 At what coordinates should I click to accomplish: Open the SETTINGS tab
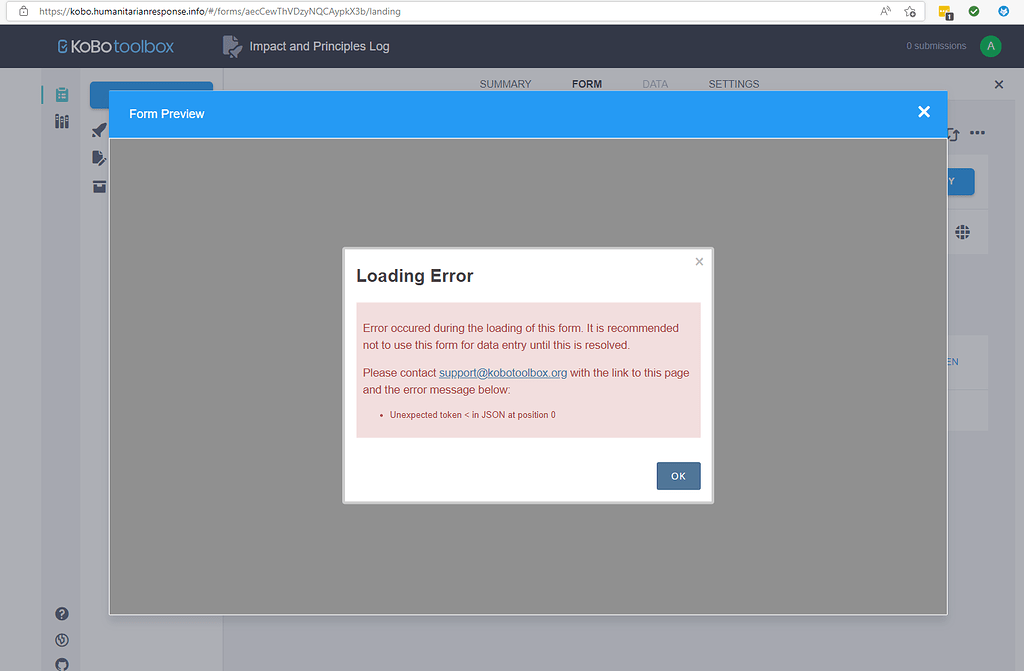click(x=733, y=84)
